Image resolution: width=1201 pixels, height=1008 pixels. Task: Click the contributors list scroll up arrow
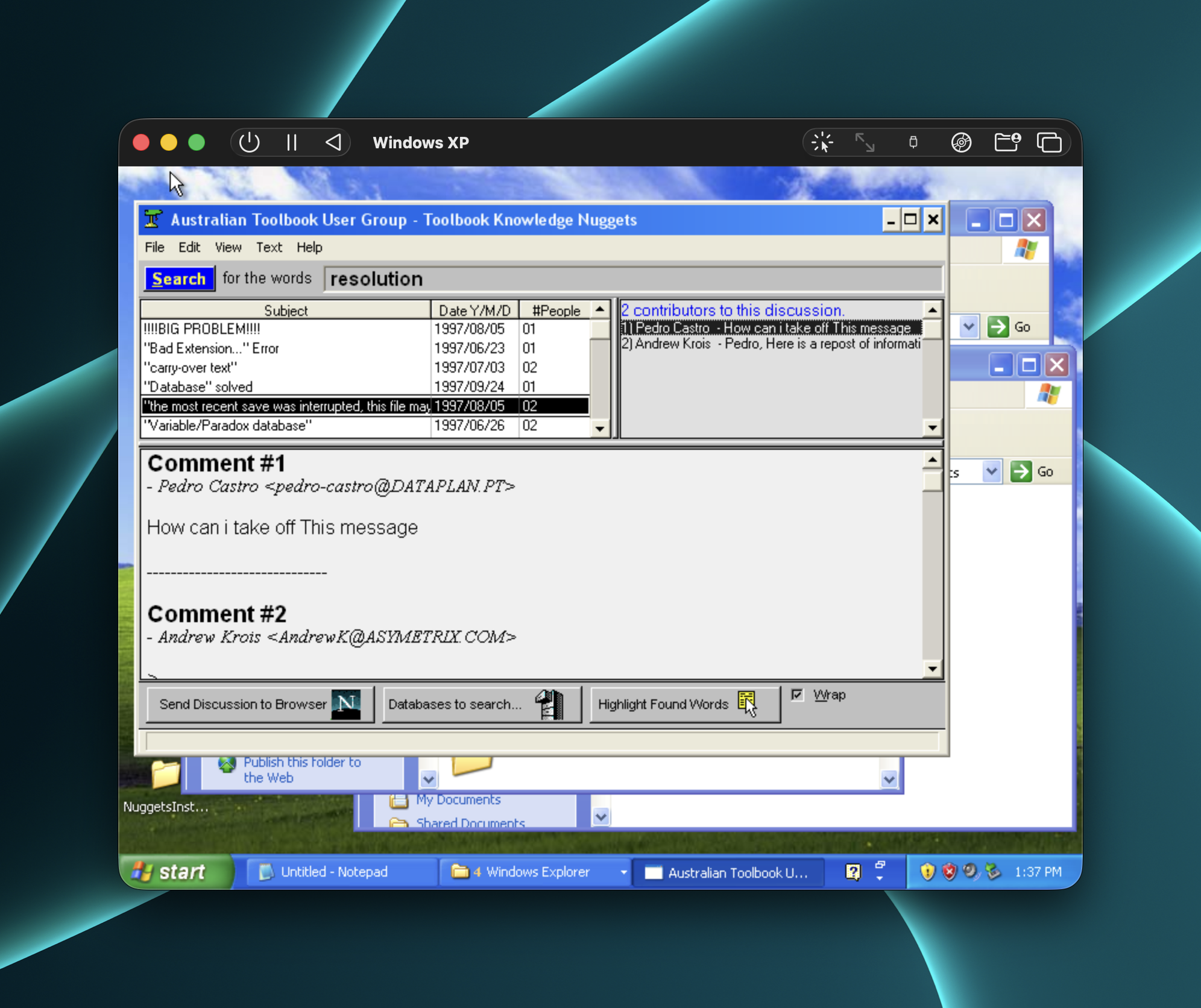coord(932,309)
